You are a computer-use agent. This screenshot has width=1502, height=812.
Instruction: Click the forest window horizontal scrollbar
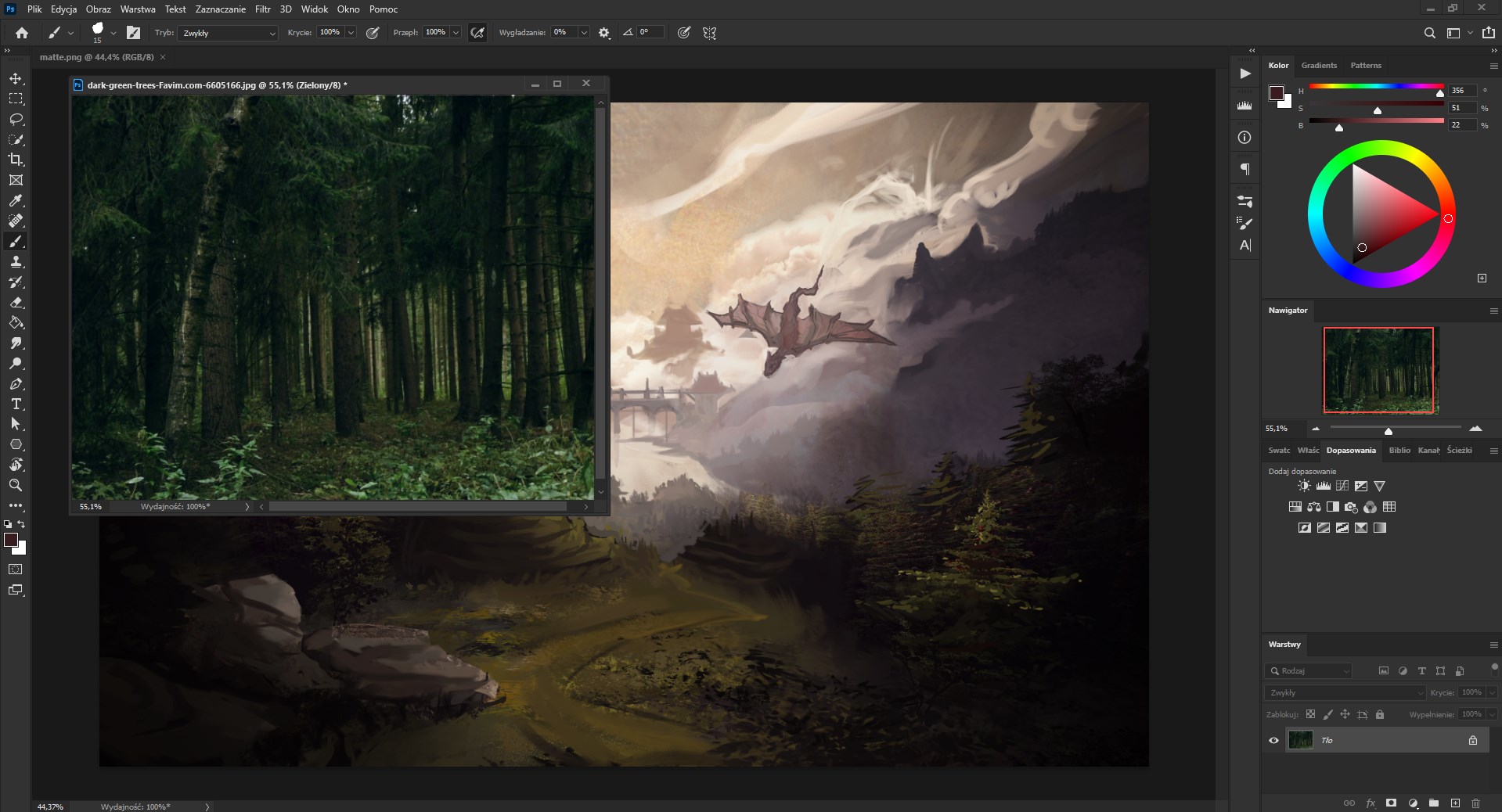[x=418, y=507]
